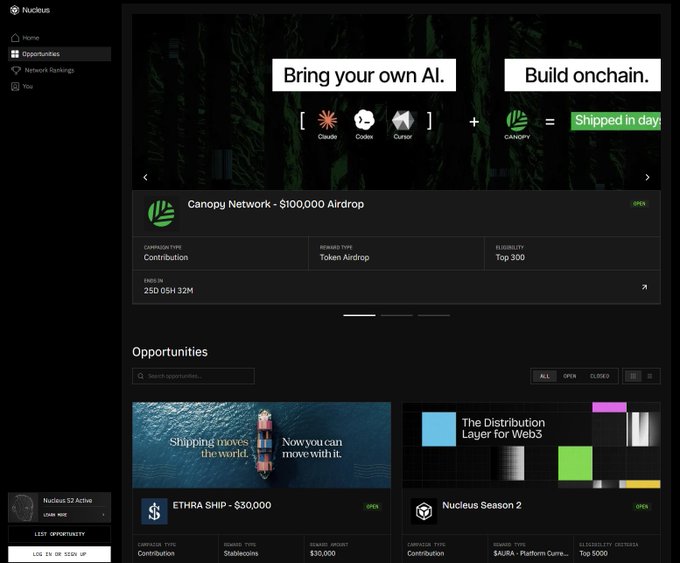
Task: Open the You profile icon
Action: (15, 86)
